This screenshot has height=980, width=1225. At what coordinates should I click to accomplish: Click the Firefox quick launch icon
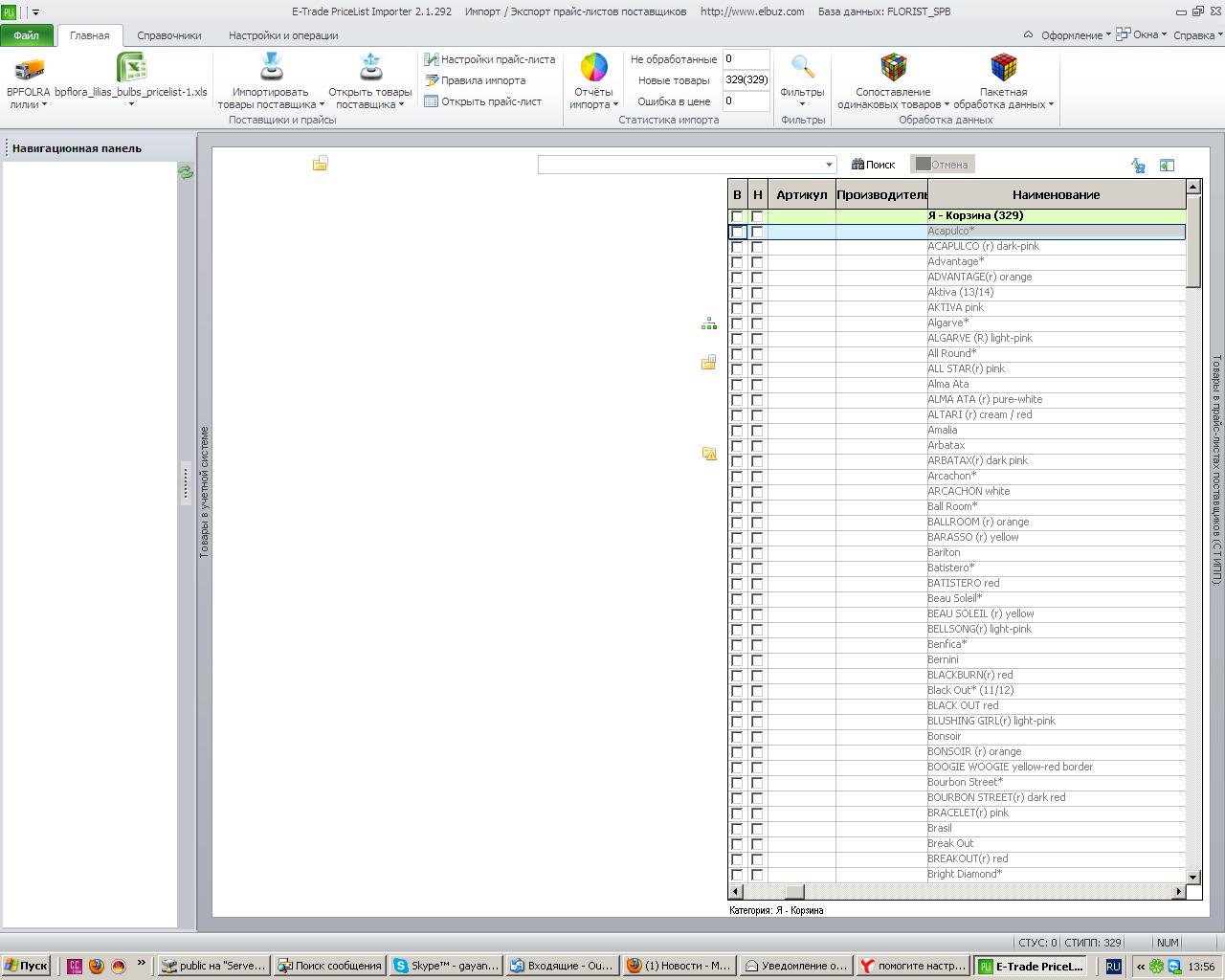(97, 966)
